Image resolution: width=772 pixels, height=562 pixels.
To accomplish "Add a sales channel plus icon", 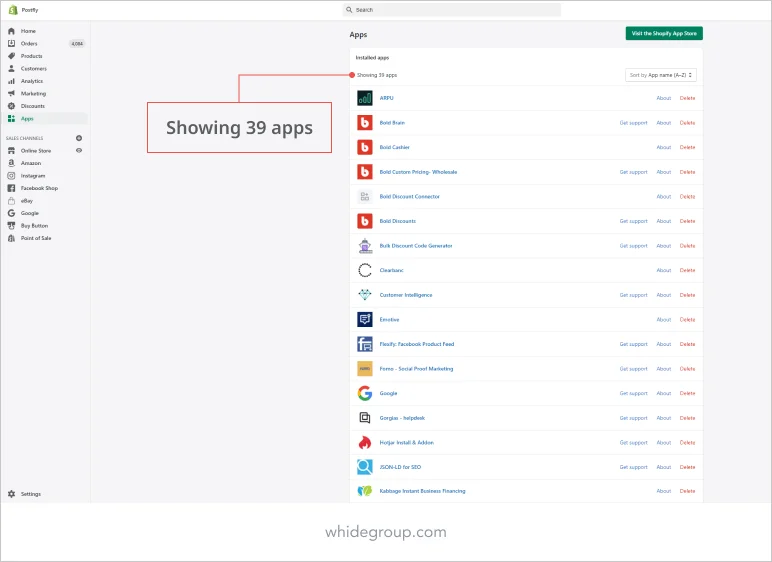I will click(79, 138).
